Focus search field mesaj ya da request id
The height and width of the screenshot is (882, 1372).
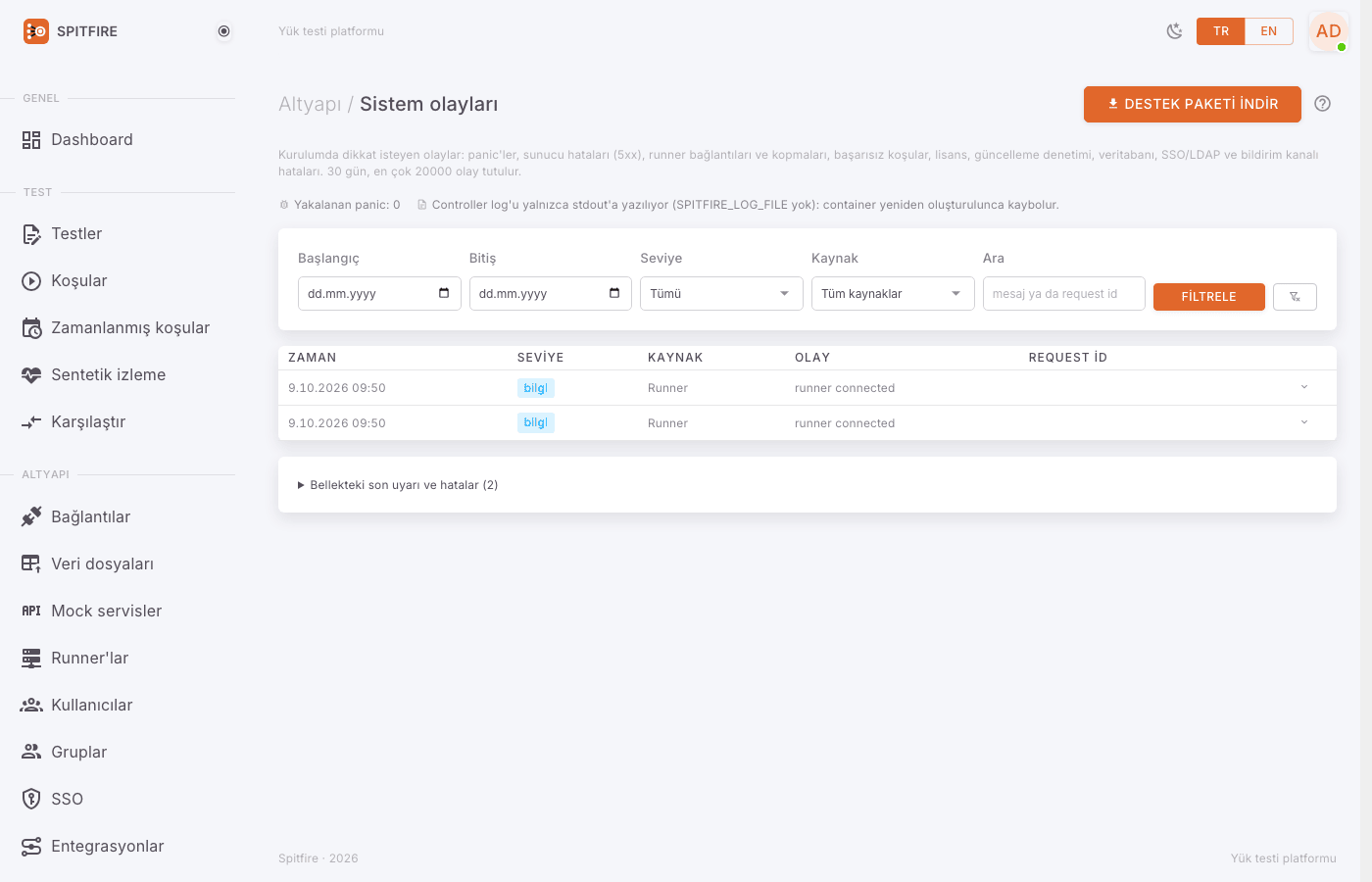(1063, 294)
